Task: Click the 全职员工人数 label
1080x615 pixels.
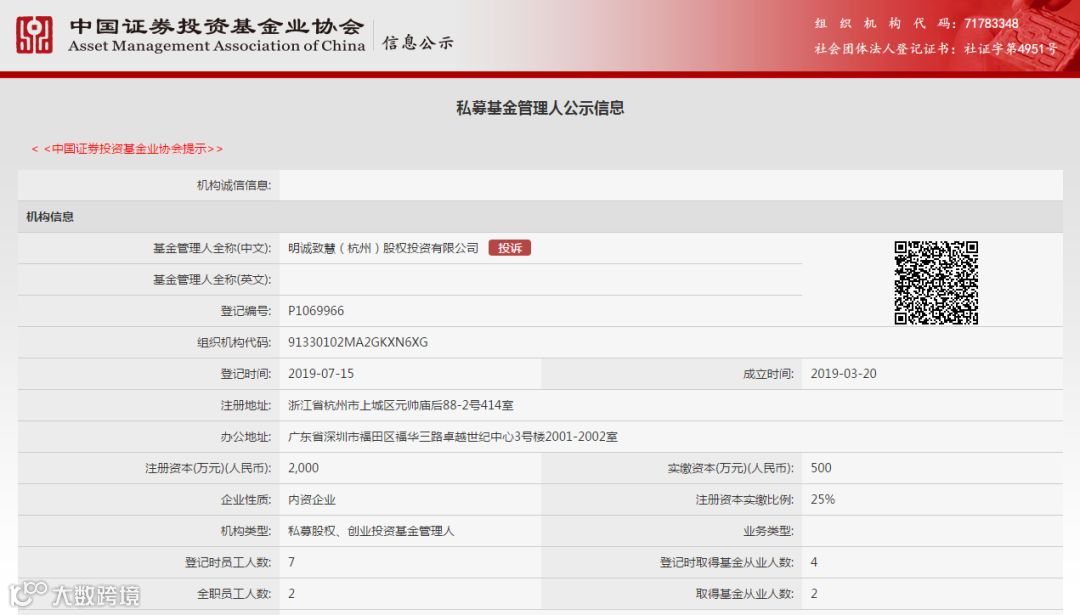Action: (233, 594)
